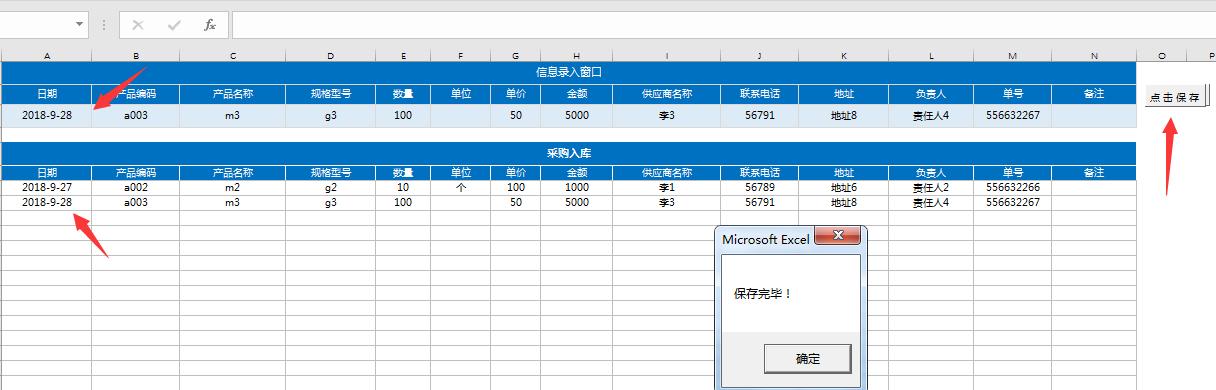Image resolution: width=1216 pixels, height=390 pixels.
Task: Click the enter checkmark icon in formula bar
Action: [x=174, y=25]
